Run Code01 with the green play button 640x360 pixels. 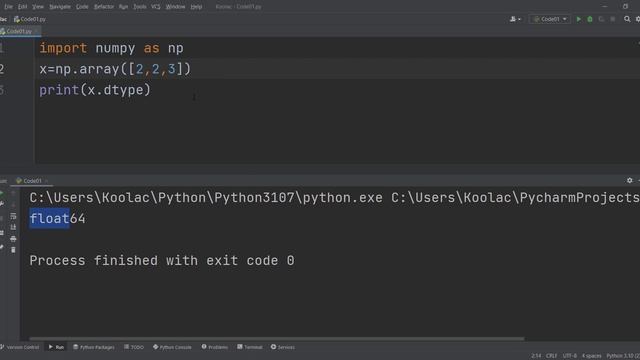578,19
